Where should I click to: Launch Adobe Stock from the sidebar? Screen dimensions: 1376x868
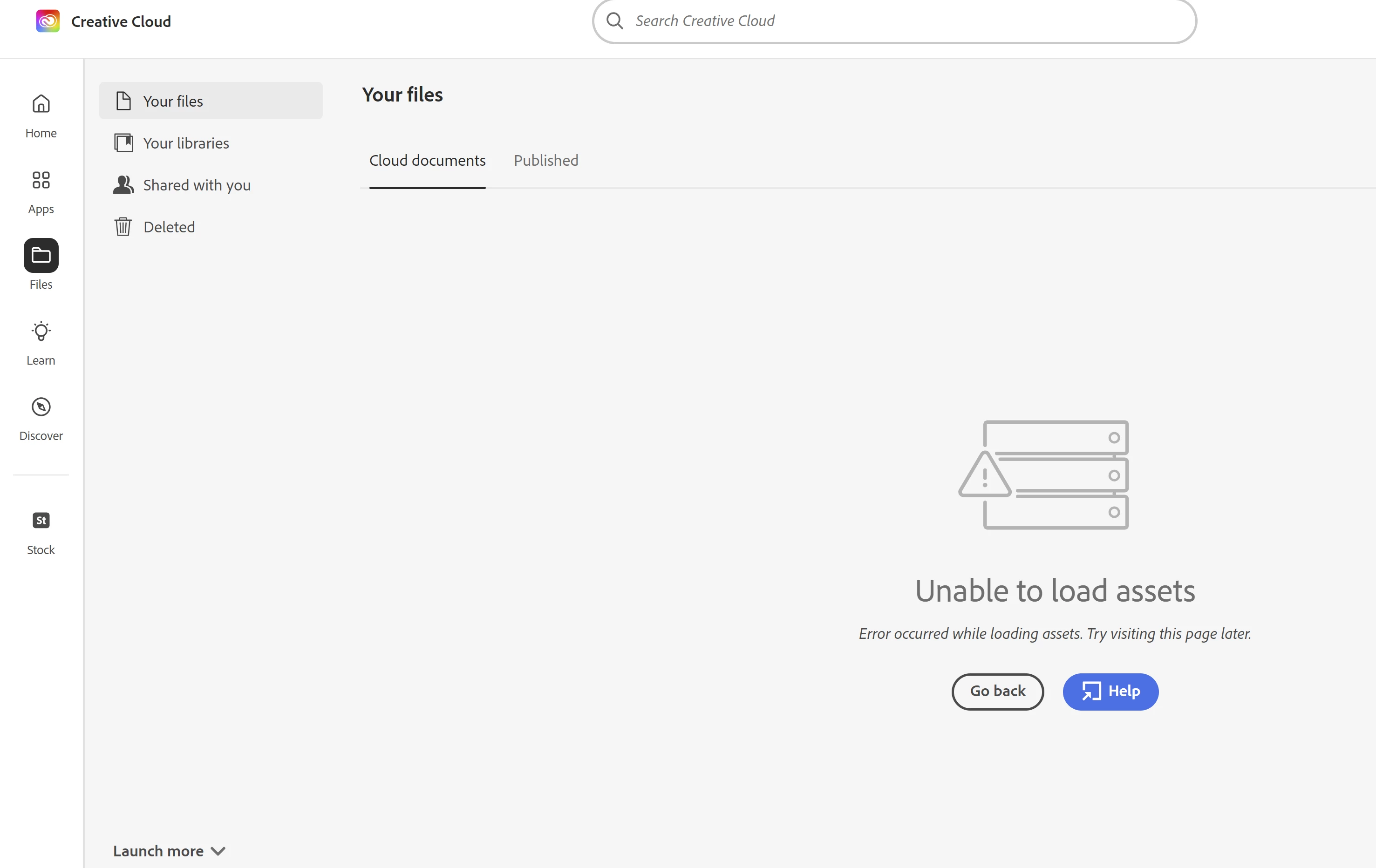coord(41,521)
